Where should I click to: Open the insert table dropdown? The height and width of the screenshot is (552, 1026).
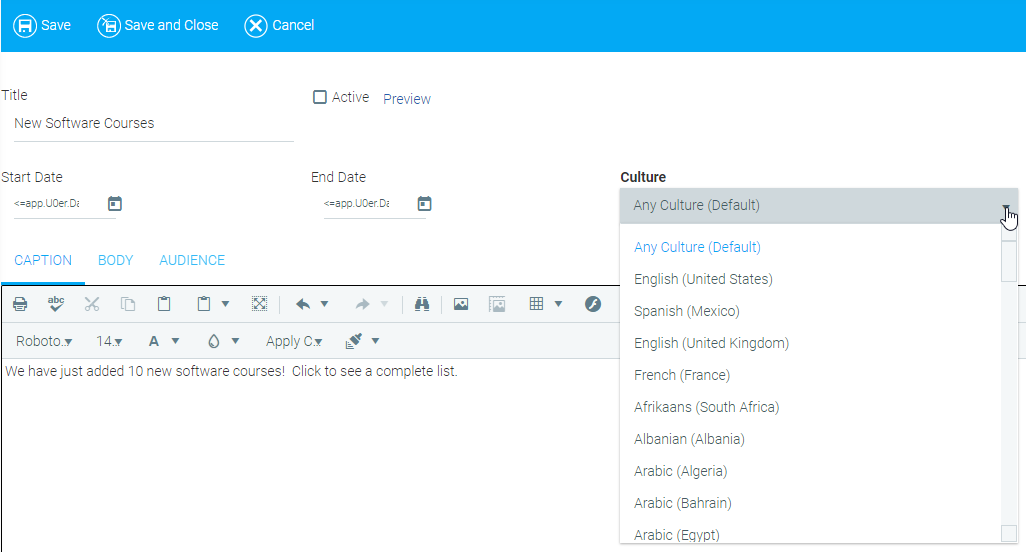point(558,304)
